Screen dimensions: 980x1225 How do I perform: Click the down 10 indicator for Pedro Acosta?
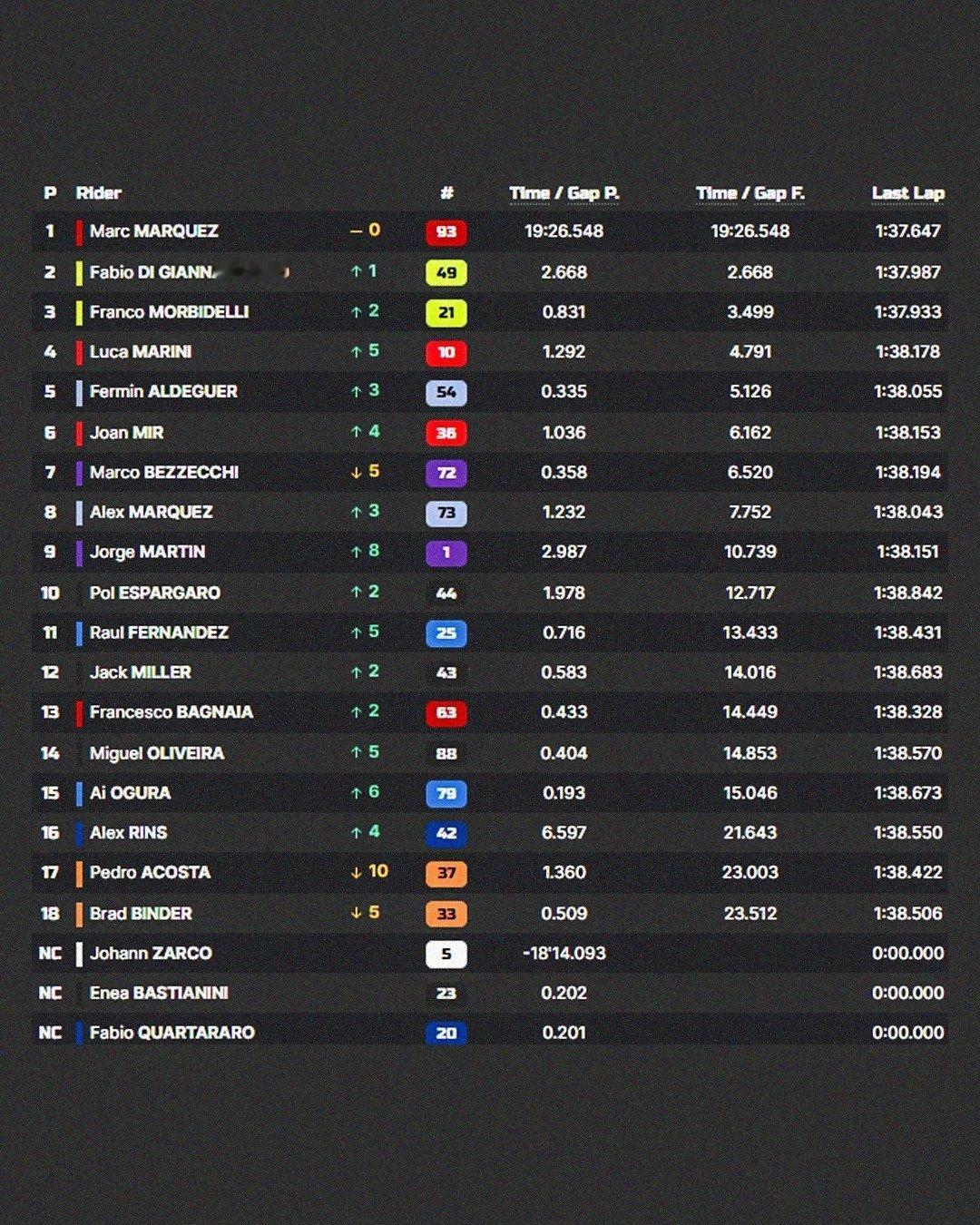point(369,872)
